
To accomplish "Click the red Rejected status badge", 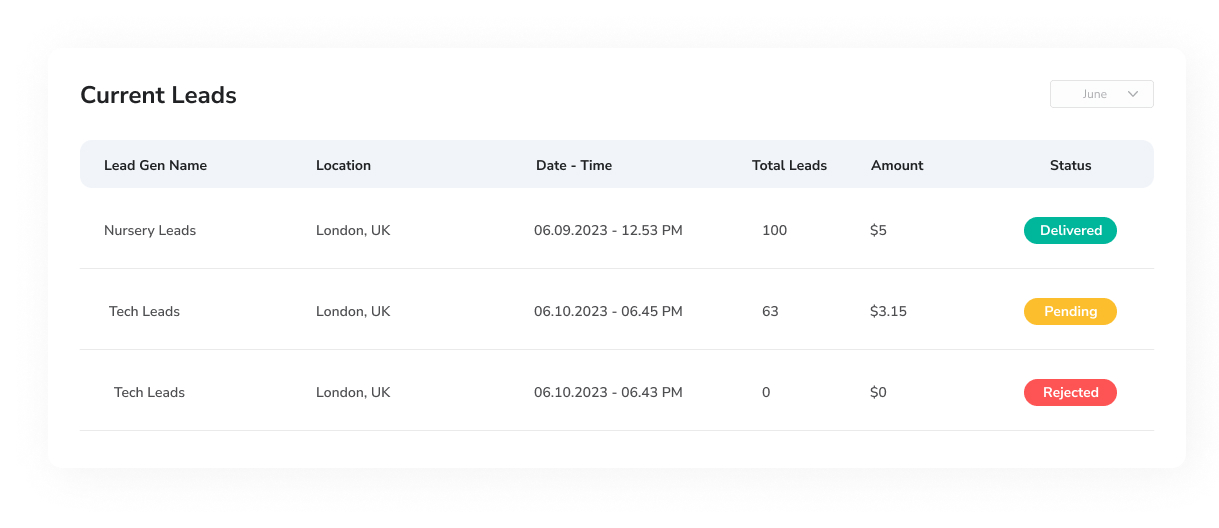I will coord(1070,393).
